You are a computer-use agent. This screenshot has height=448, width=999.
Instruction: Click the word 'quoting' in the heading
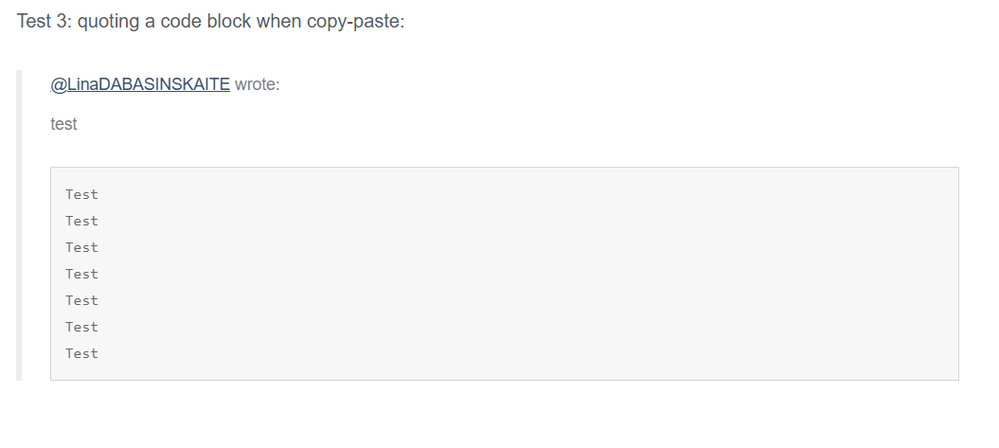click(x=108, y=21)
